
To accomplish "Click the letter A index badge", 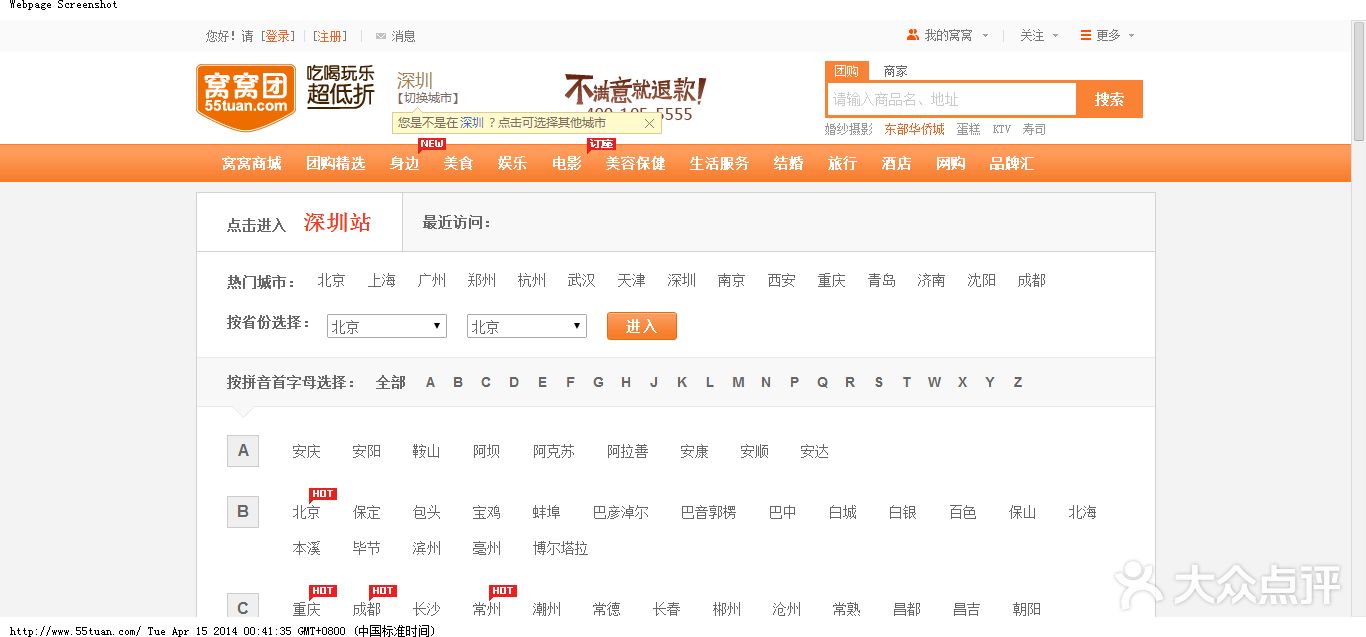I will pos(243,451).
